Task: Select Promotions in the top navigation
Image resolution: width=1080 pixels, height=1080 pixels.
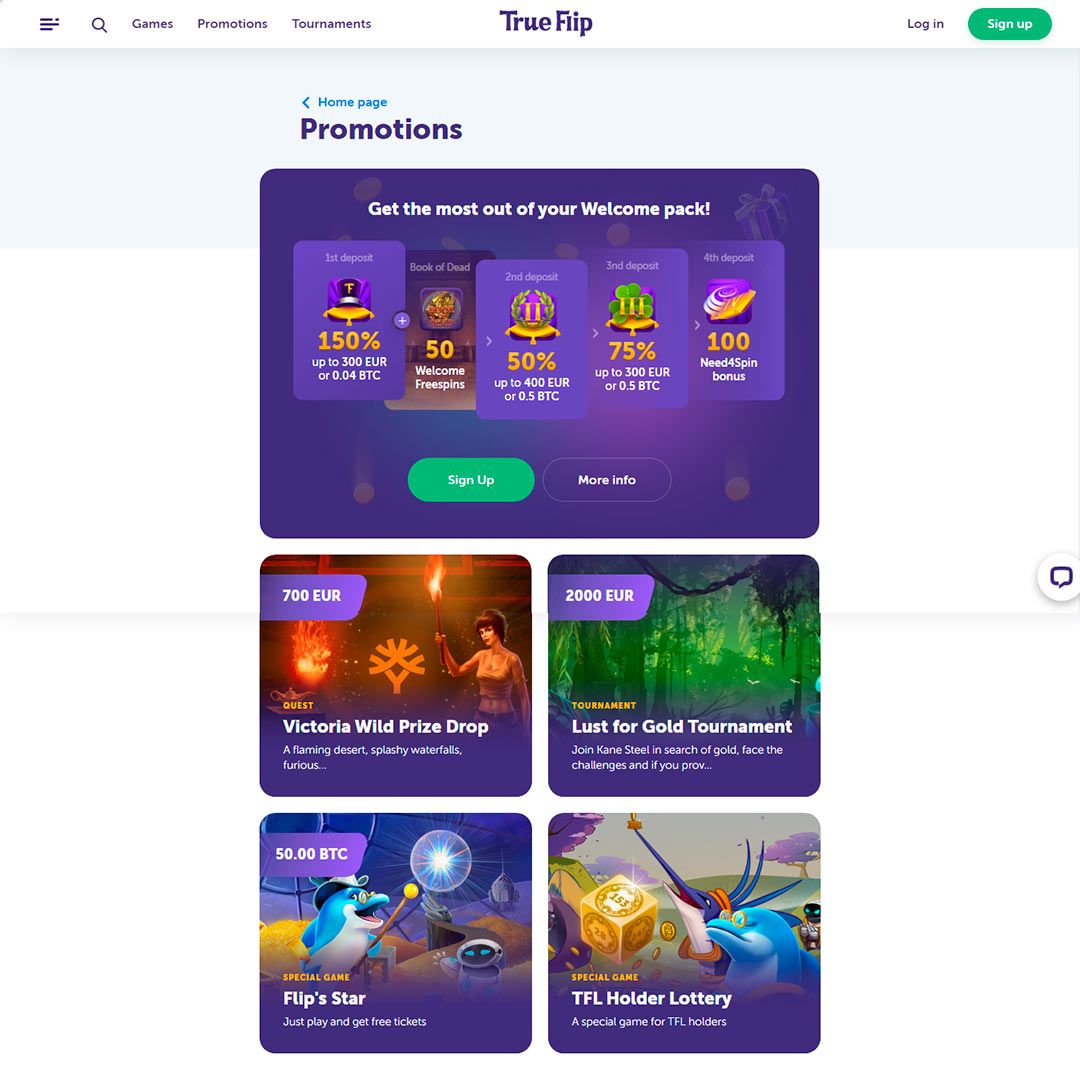Action: (x=232, y=24)
